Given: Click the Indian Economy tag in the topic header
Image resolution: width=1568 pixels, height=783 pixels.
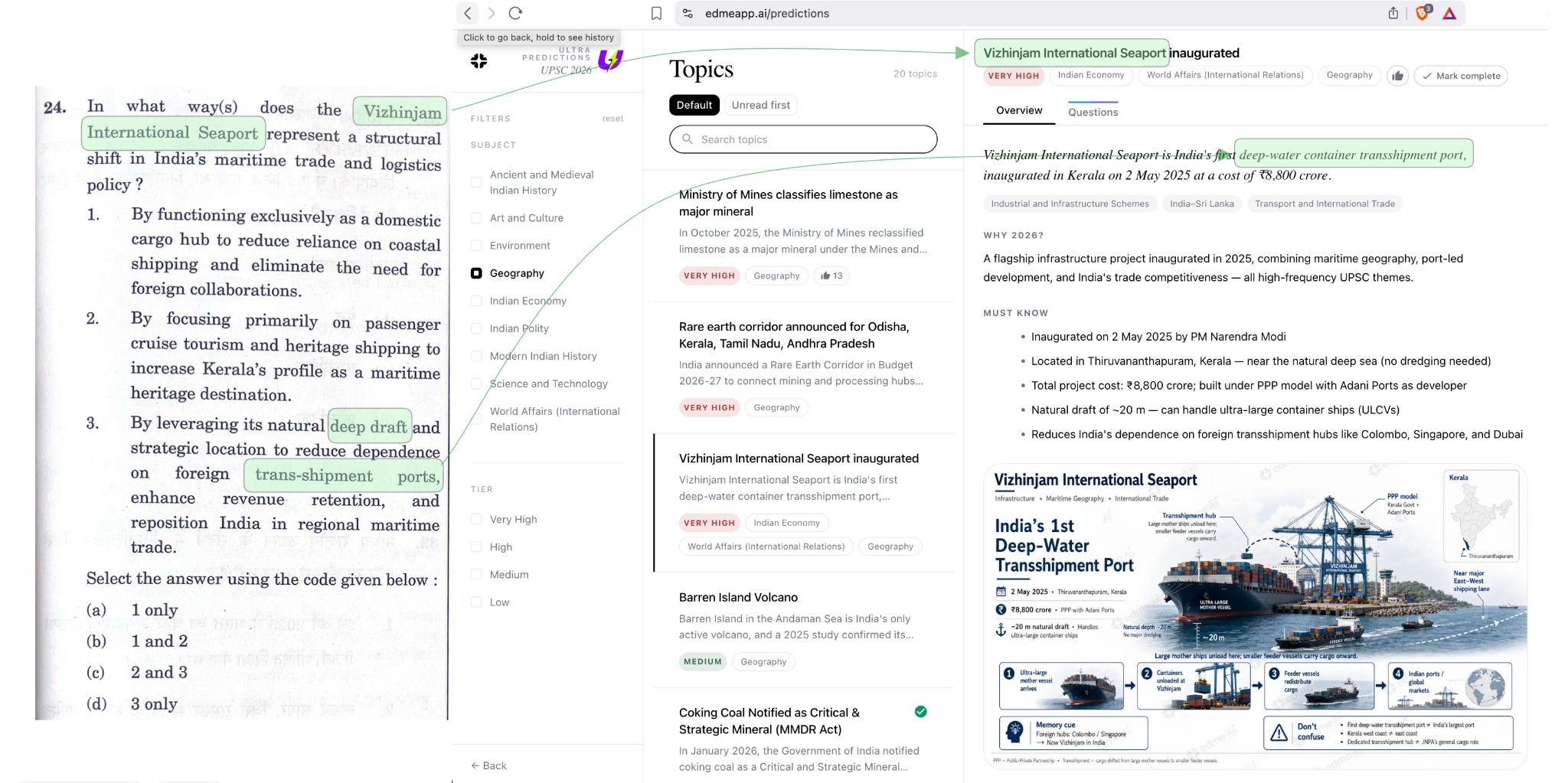Looking at the screenshot, I should 1091,75.
